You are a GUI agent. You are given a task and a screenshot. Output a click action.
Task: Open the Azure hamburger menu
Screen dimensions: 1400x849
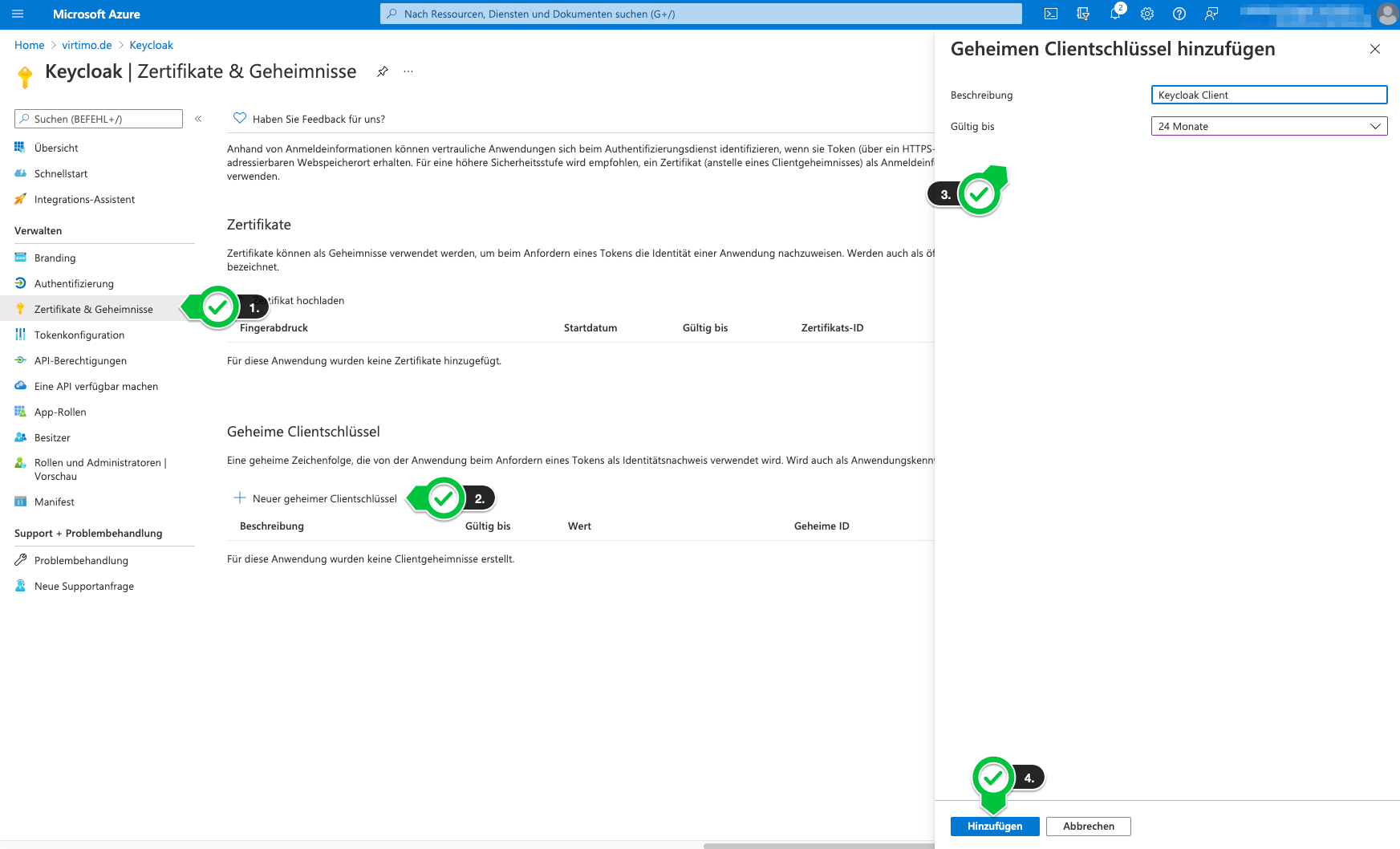18,14
